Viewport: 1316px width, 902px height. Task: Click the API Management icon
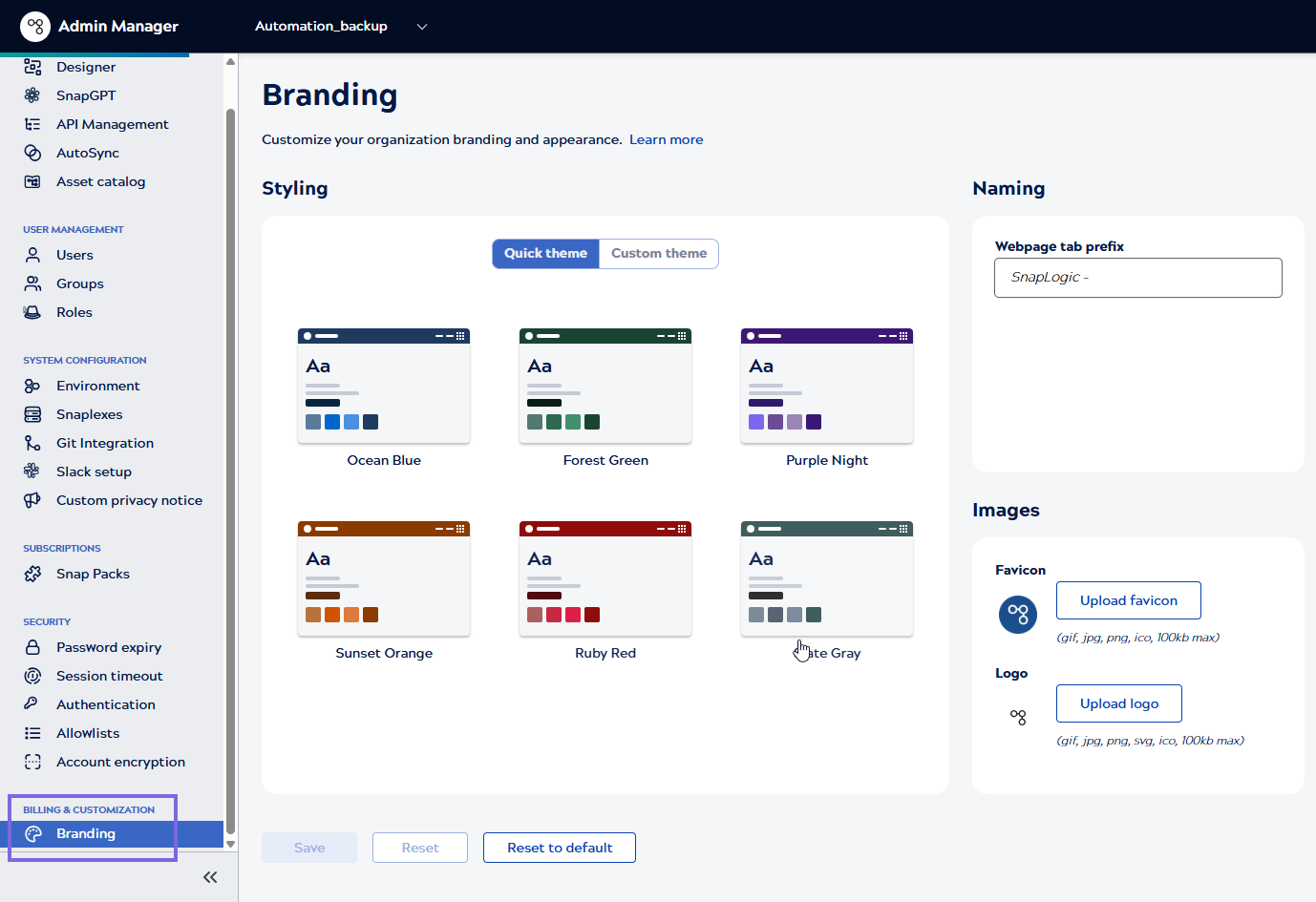coord(32,124)
